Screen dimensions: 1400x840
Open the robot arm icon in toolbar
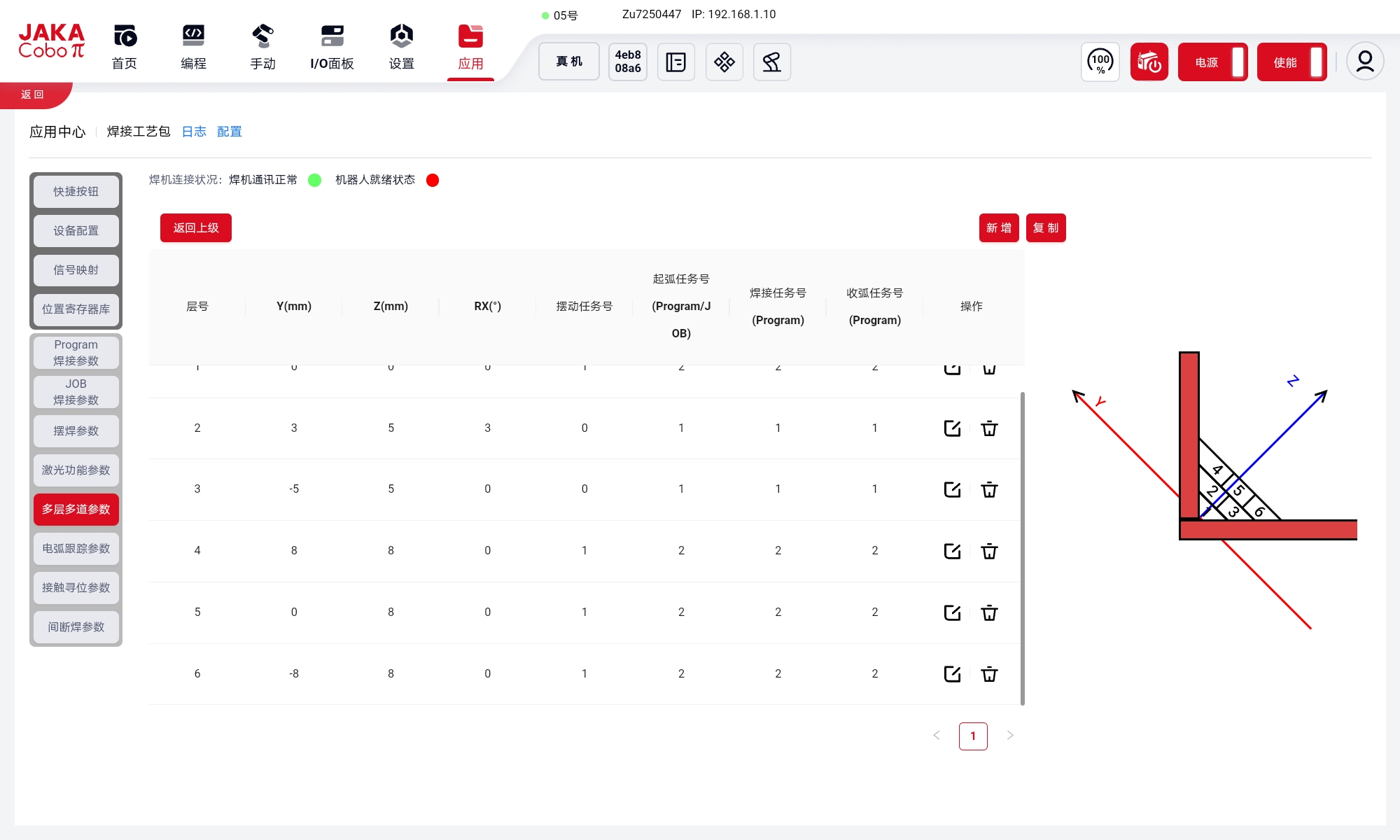(771, 62)
